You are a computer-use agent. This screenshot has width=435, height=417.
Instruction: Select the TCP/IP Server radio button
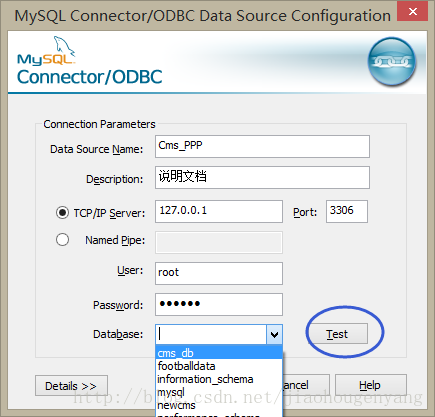click(x=62, y=212)
